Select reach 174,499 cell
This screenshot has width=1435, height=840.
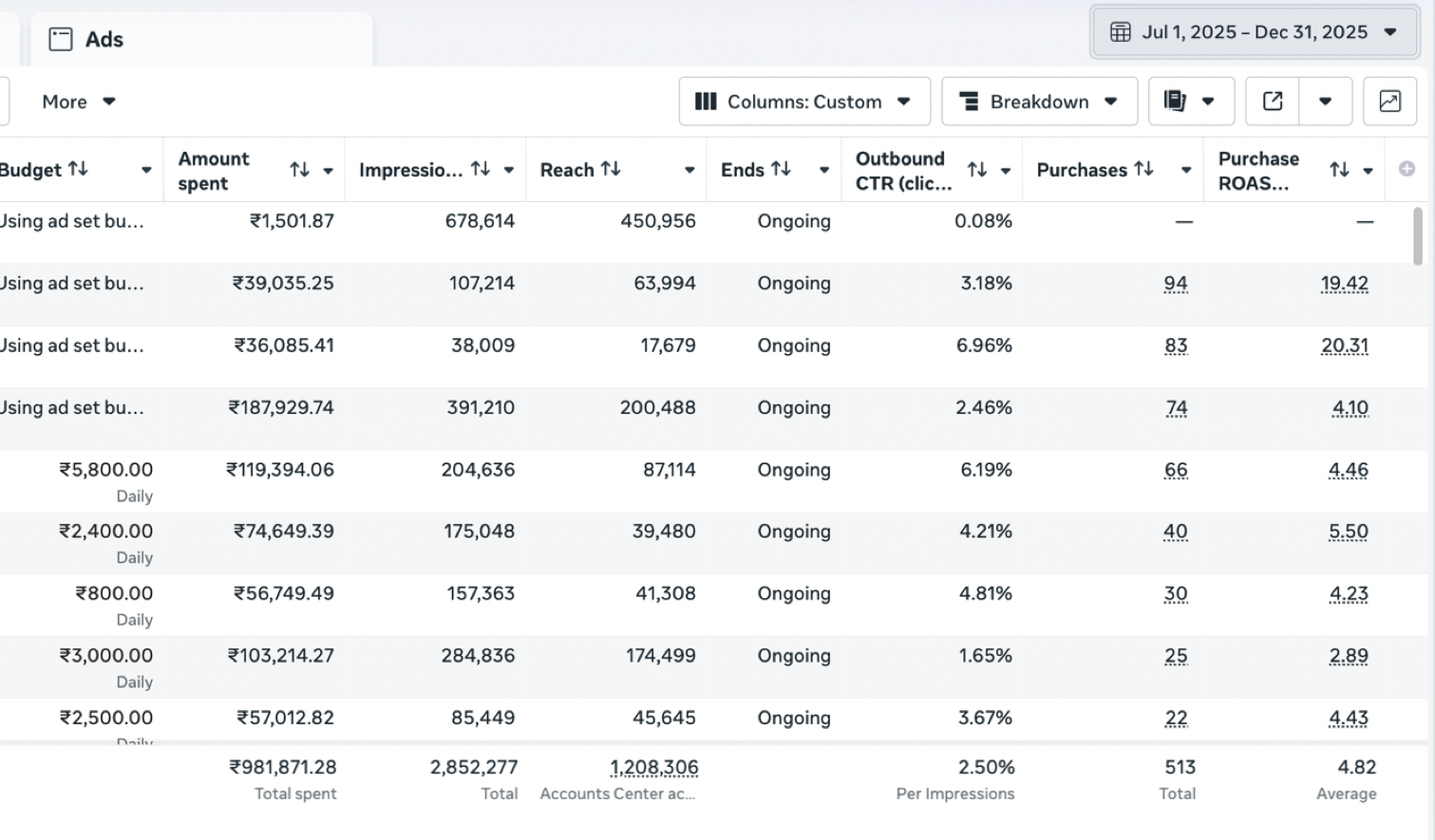(x=660, y=656)
